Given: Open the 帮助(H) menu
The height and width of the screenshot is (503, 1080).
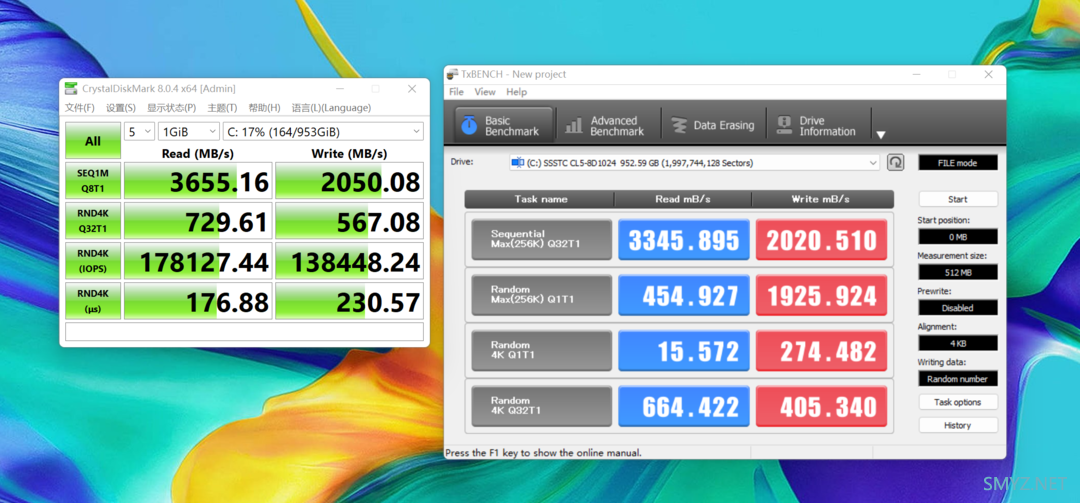Looking at the screenshot, I should 264,107.
